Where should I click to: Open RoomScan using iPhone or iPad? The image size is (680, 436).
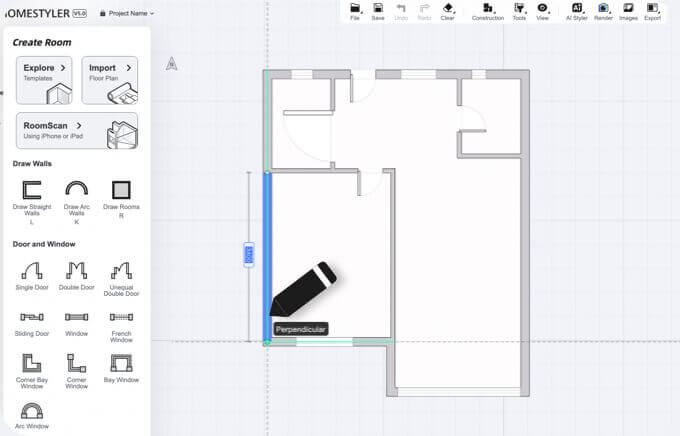click(x=77, y=130)
